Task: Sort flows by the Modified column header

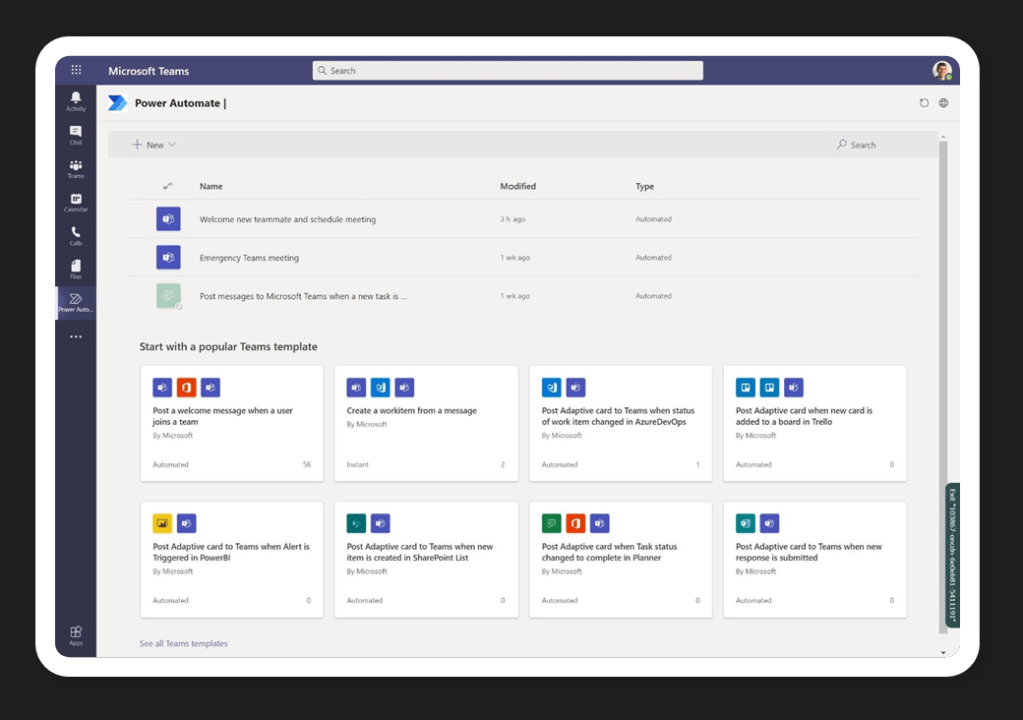Action: 518,186
